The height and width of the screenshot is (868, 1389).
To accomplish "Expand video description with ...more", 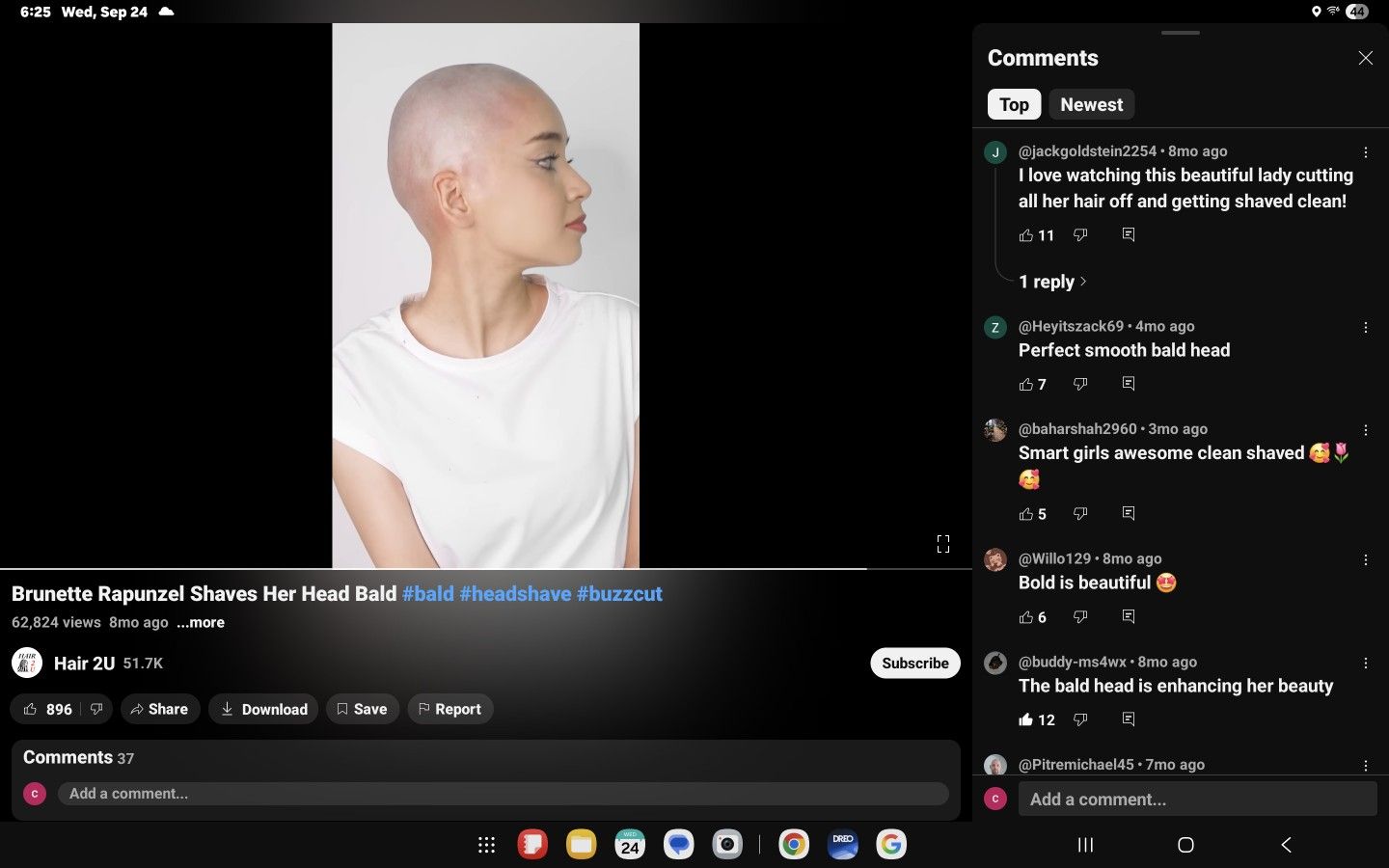I will click(201, 622).
